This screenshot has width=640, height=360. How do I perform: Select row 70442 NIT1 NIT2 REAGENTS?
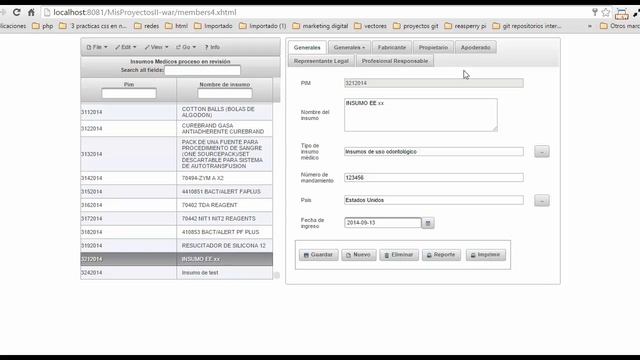point(176,219)
